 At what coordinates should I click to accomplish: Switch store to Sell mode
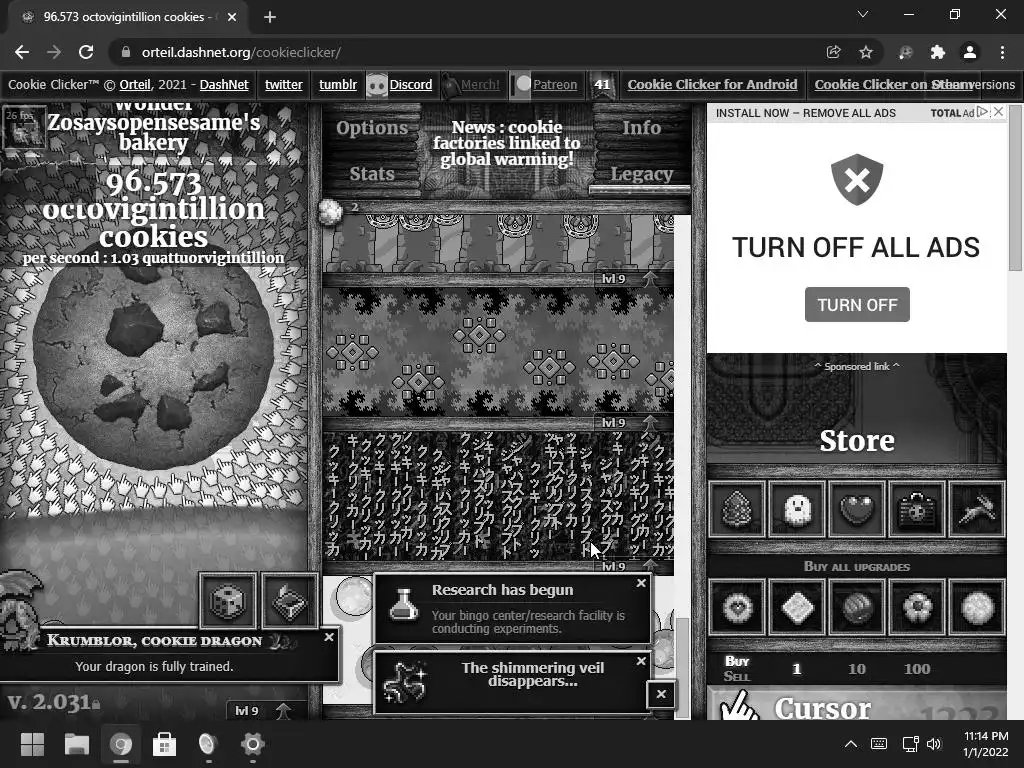pyautogui.click(x=737, y=676)
